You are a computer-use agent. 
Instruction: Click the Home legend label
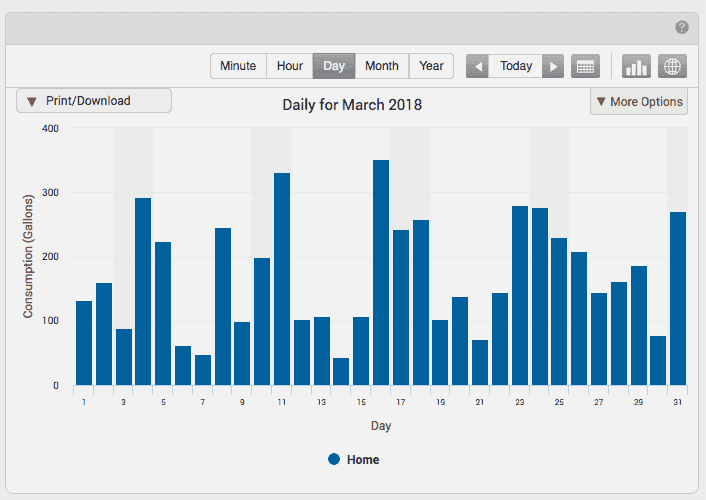(363, 460)
